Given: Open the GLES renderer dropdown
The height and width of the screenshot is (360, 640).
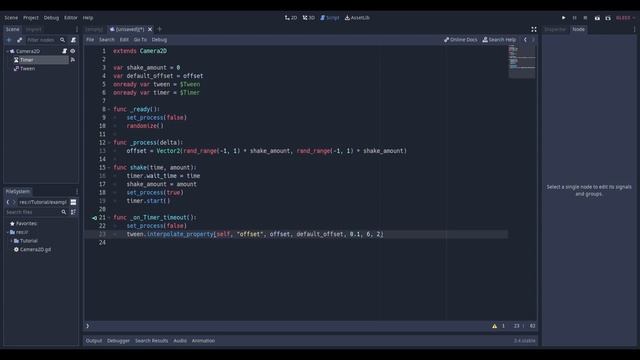Looking at the screenshot, I should pyautogui.click(x=625, y=18).
